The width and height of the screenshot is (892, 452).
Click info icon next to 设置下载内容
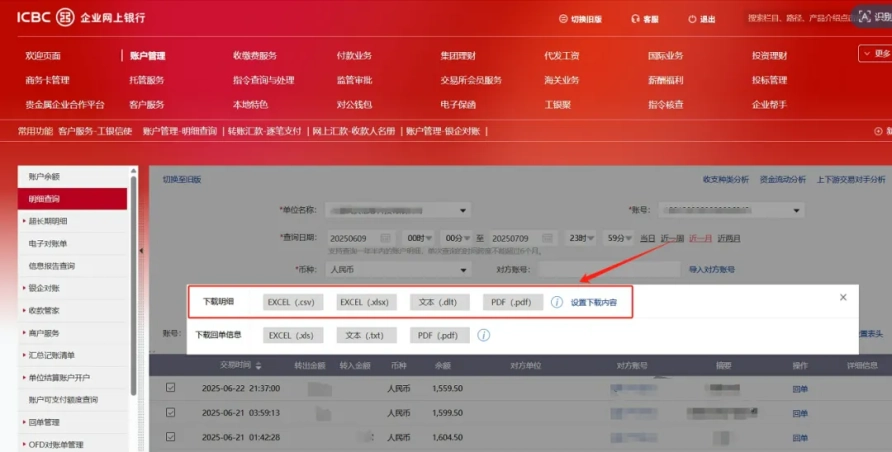pos(557,302)
